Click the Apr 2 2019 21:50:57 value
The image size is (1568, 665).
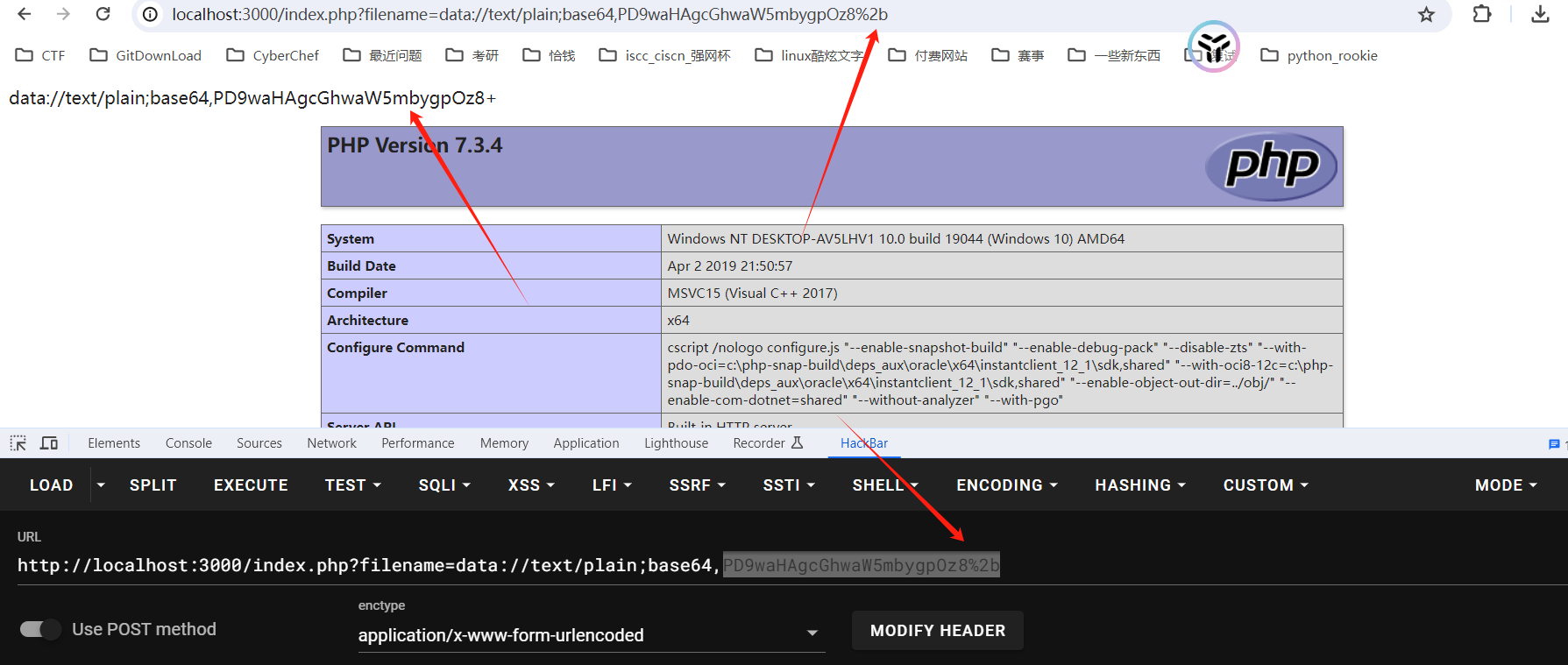pyautogui.click(x=729, y=266)
